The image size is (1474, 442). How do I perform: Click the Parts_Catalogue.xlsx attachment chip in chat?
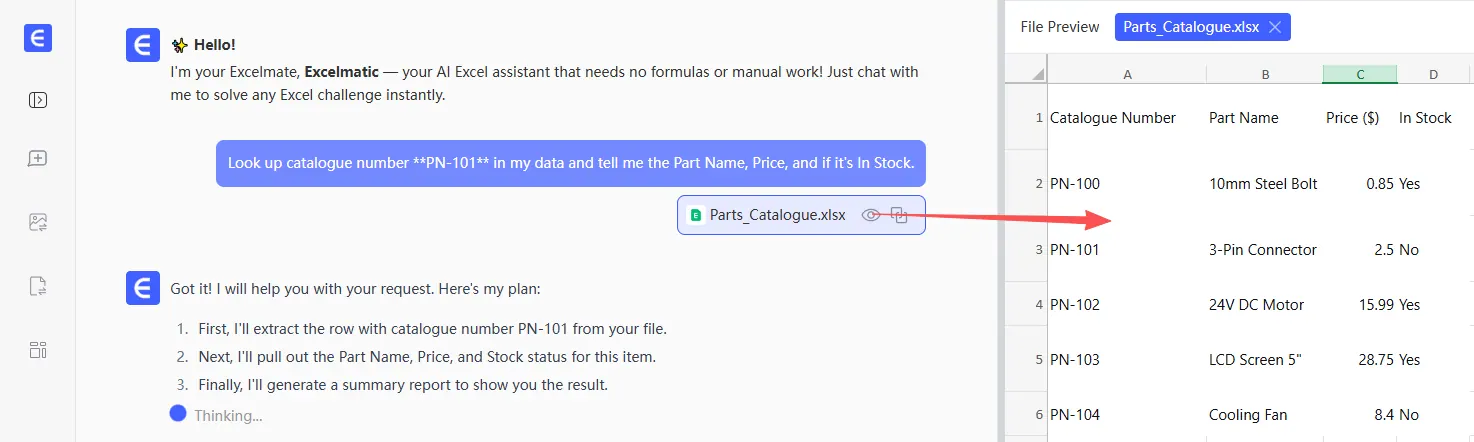point(777,215)
